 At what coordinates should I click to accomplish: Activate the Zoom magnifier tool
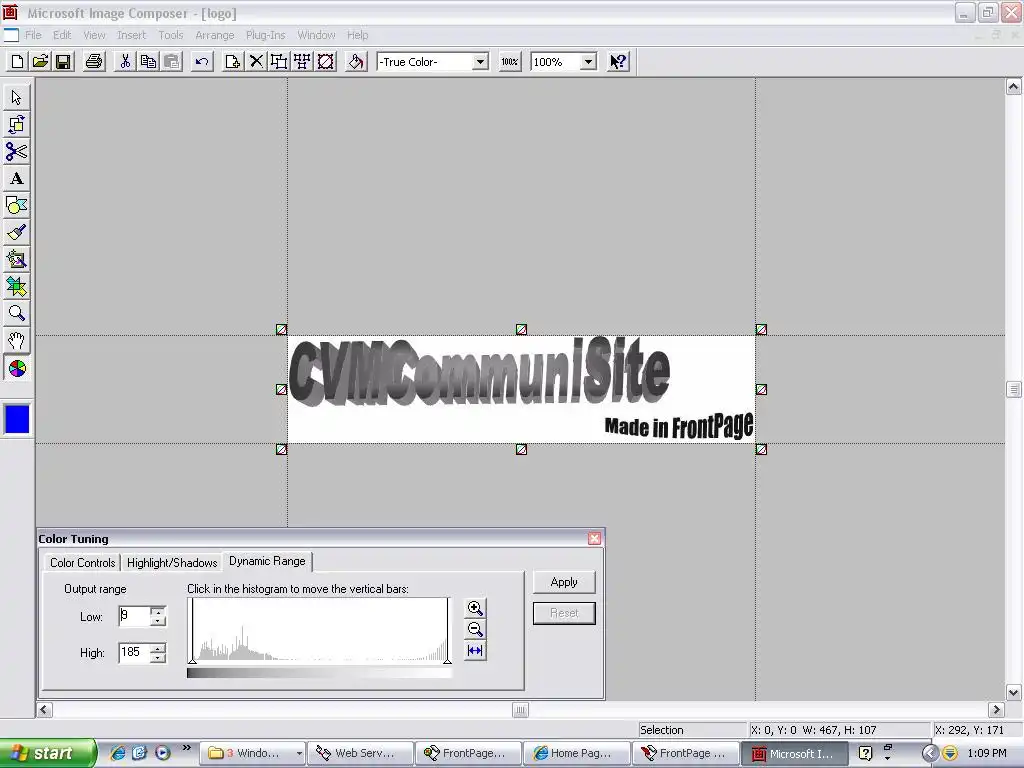(16, 313)
